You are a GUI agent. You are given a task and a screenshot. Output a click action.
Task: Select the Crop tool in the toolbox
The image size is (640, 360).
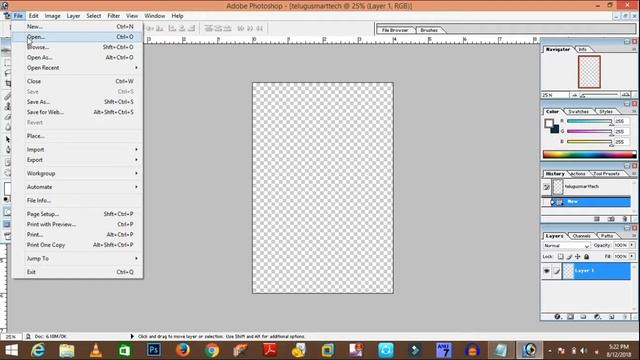(8, 84)
